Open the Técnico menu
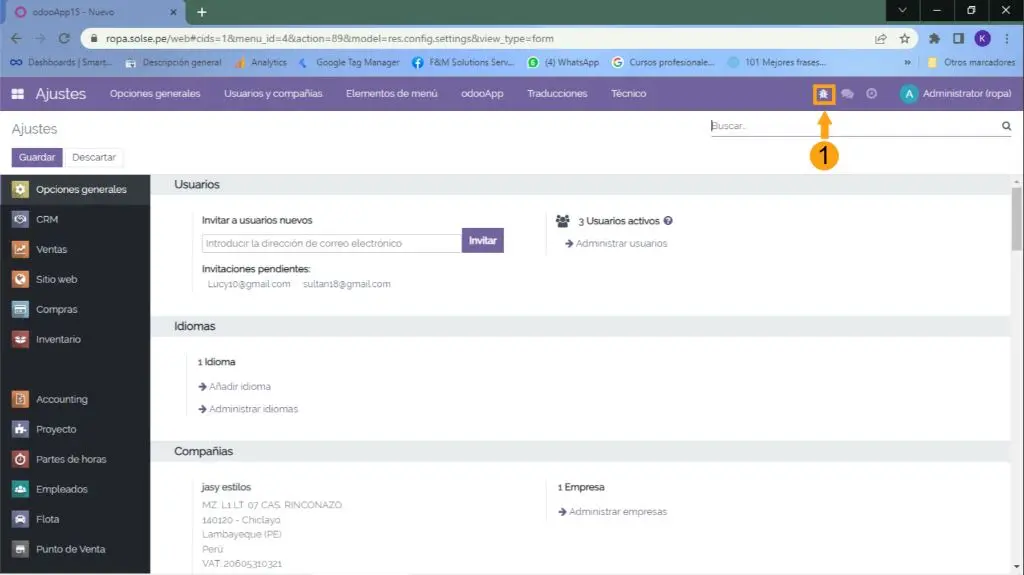Screen dimensions: 1024x575 pyautogui.click(x=628, y=94)
